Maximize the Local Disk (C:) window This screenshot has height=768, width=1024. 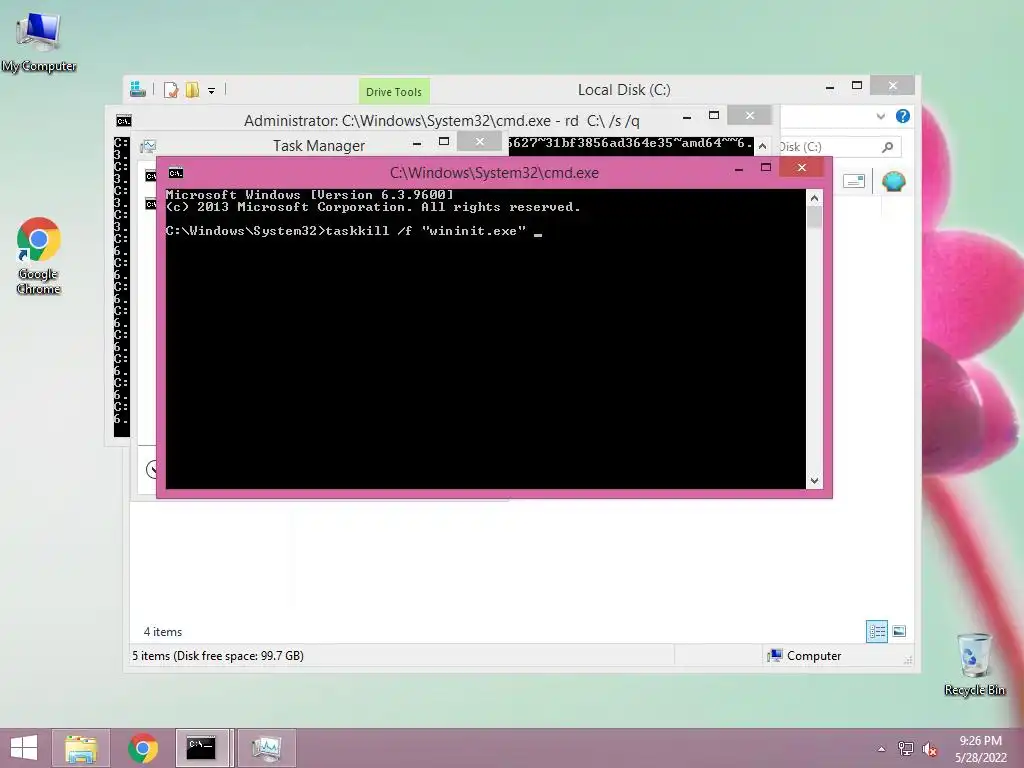857,86
